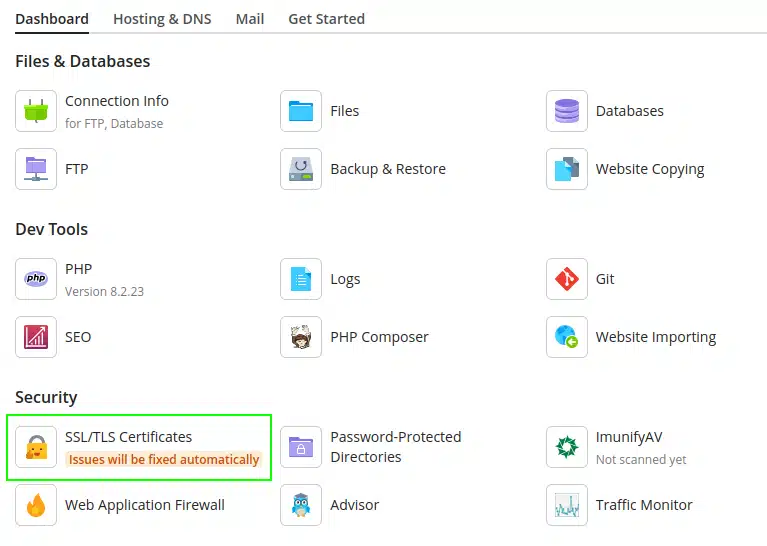
Task: Click the Web Application Firewall flame icon
Action: [36, 505]
